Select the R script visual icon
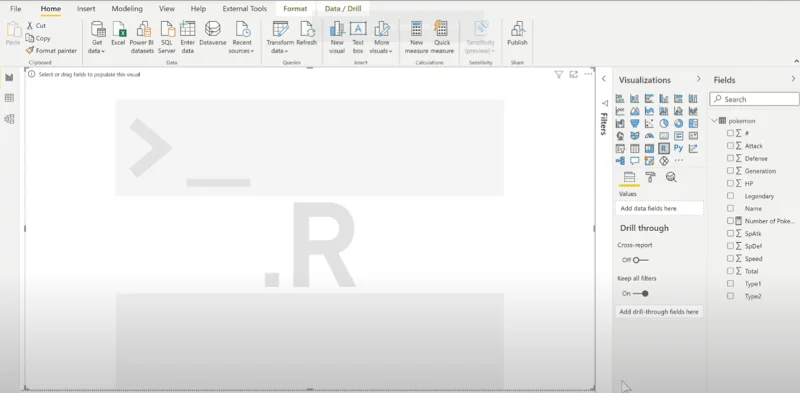Viewport: 800px width, 393px height. (663, 149)
